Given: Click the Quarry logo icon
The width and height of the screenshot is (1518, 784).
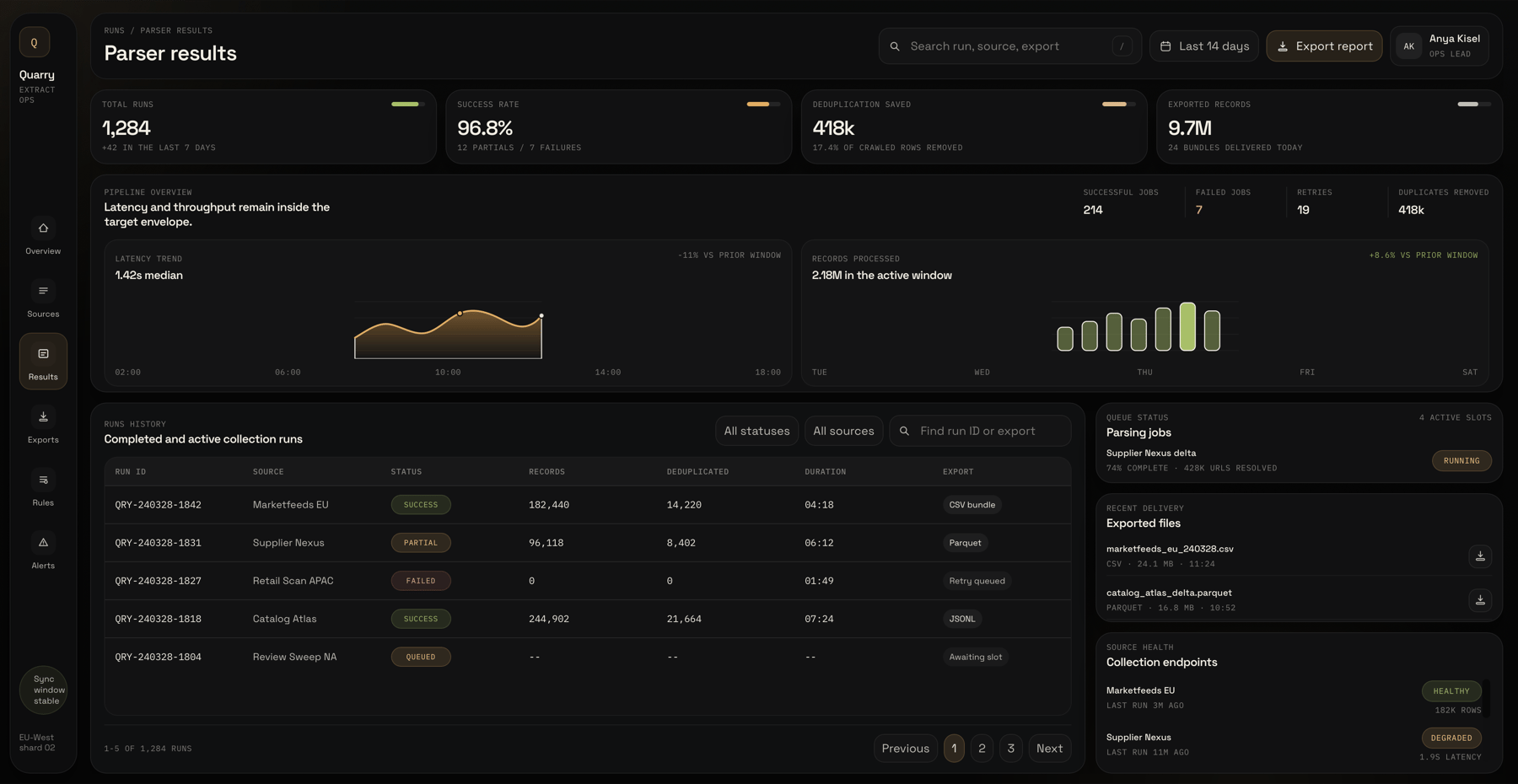Looking at the screenshot, I should click(x=35, y=42).
